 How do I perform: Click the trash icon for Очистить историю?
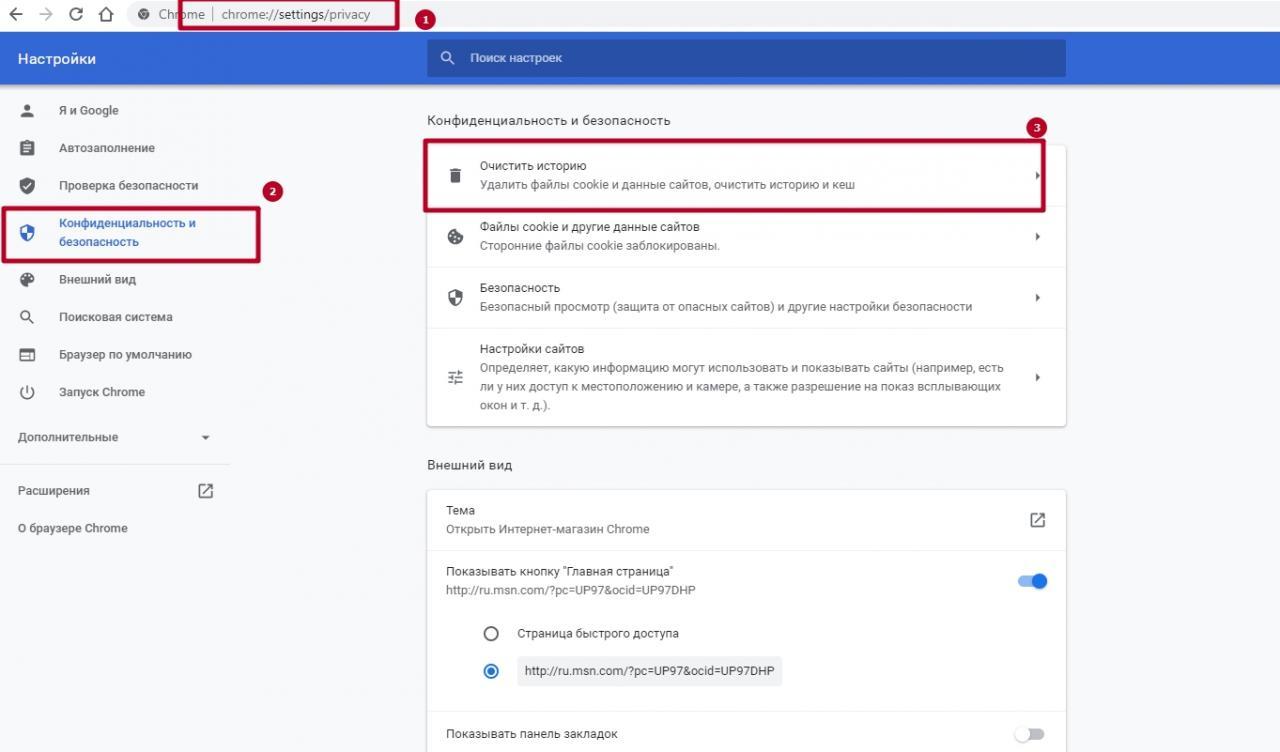[x=455, y=175]
